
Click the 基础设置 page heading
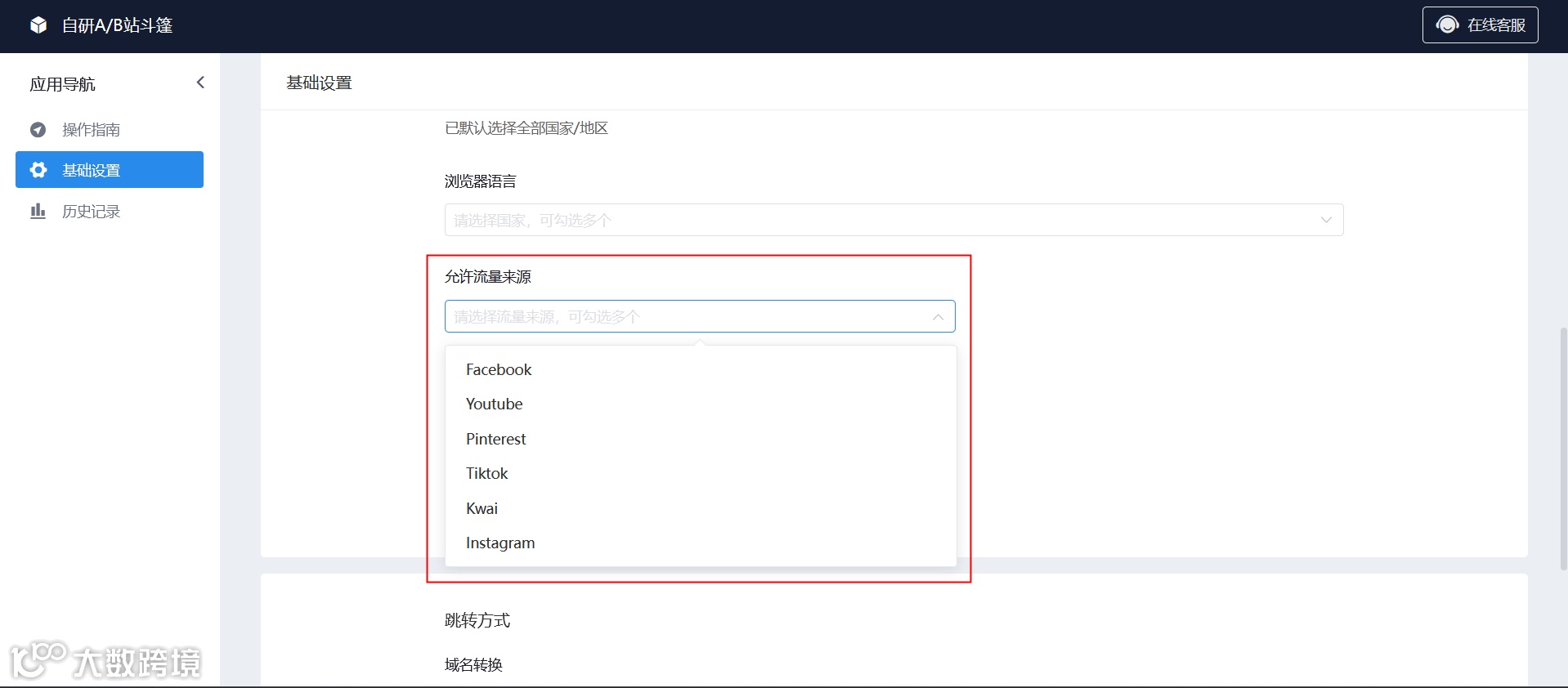[x=319, y=83]
